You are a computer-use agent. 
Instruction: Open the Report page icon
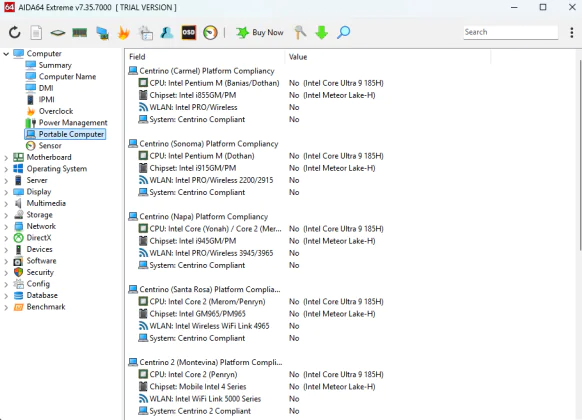tap(36, 33)
